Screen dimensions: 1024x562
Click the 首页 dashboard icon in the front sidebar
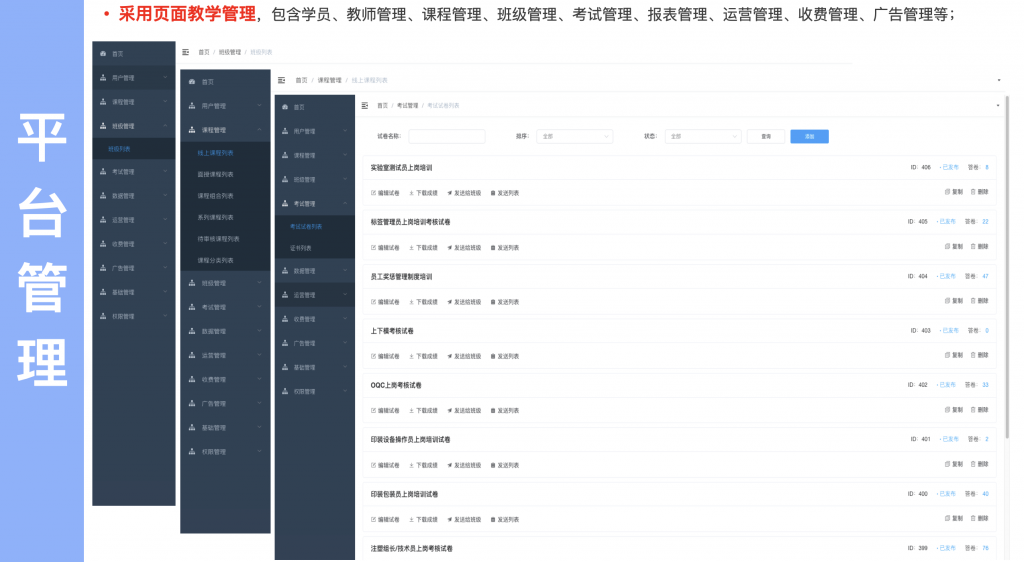(285, 107)
